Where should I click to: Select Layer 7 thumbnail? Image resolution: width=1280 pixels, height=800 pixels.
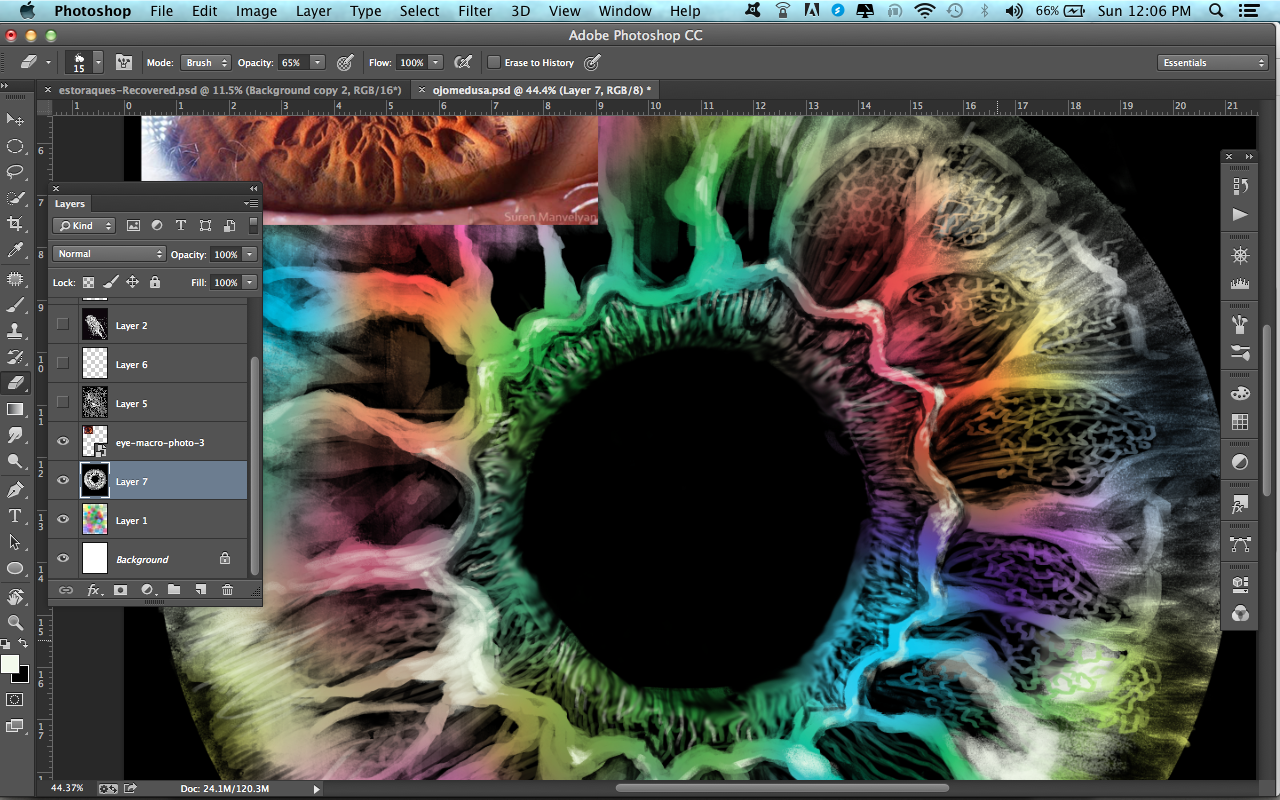(94, 480)
